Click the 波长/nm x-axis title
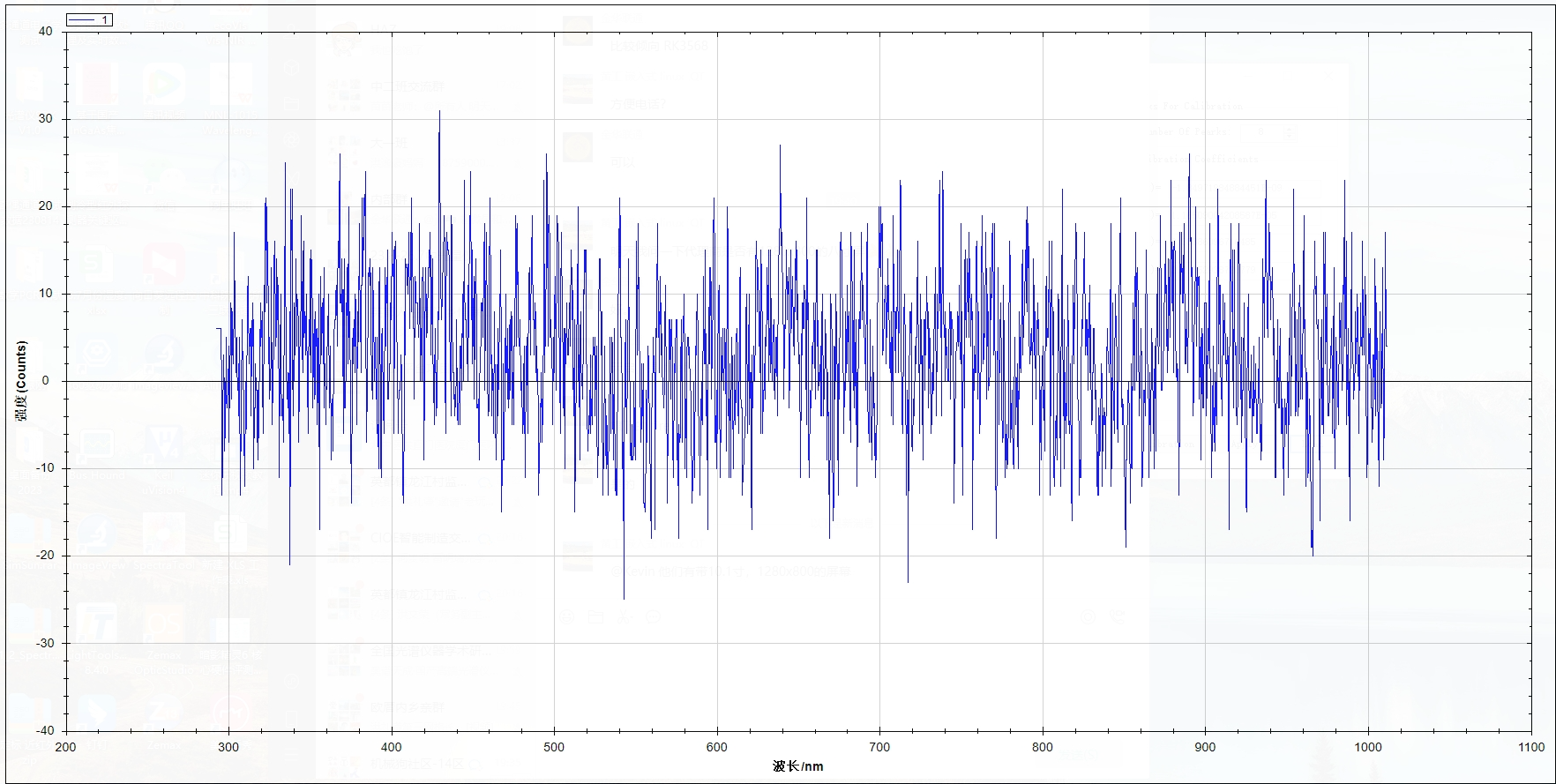 (x=797, y=765)
